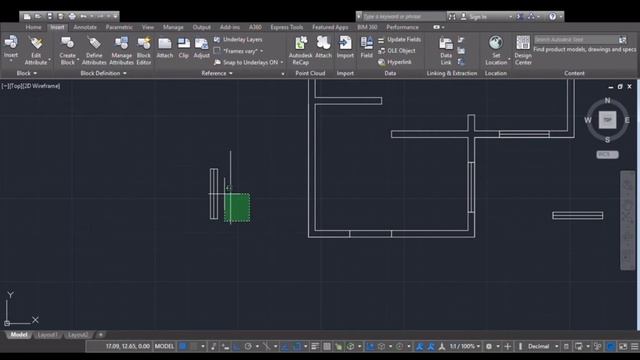Toggle Snap mode in status bar
640x360 pixels.
click(x=194, y=347)
